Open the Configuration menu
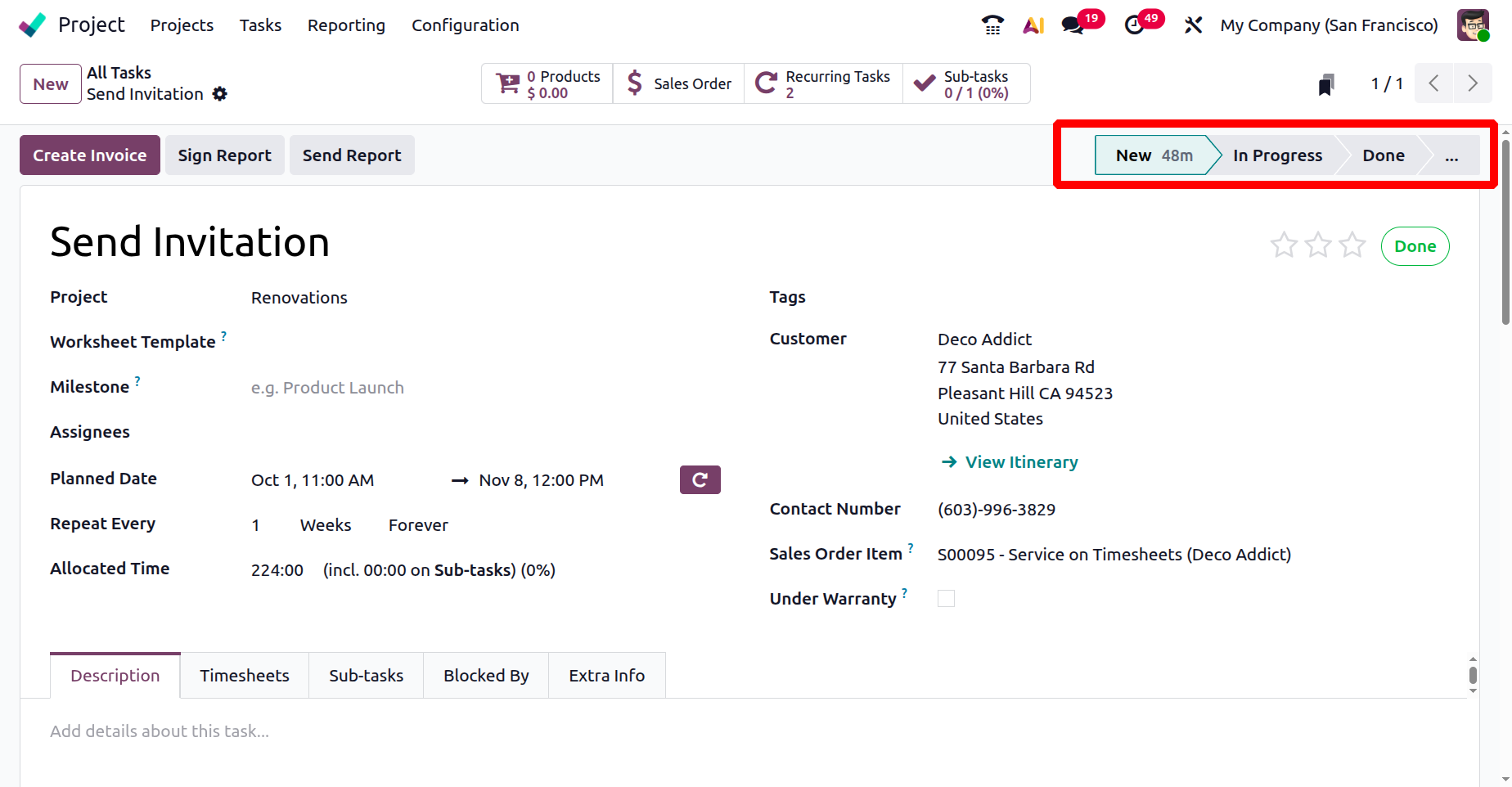1512x787 pixels. coord(465,25)
